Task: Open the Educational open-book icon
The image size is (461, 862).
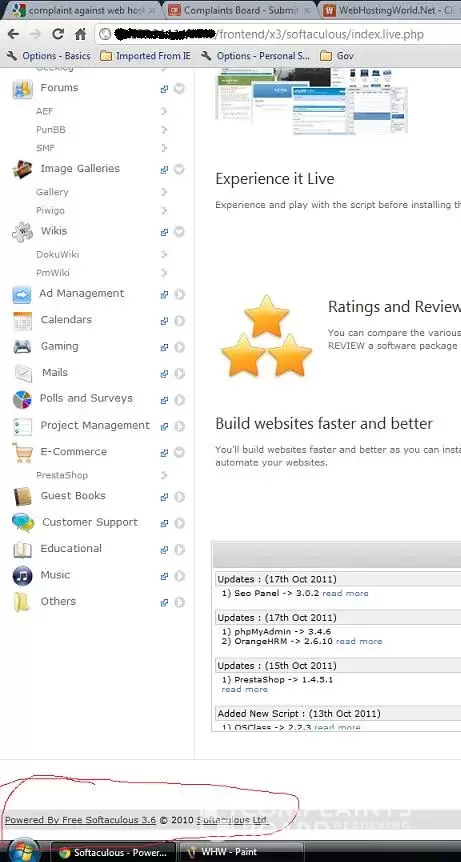Action: tap(22, 549)
